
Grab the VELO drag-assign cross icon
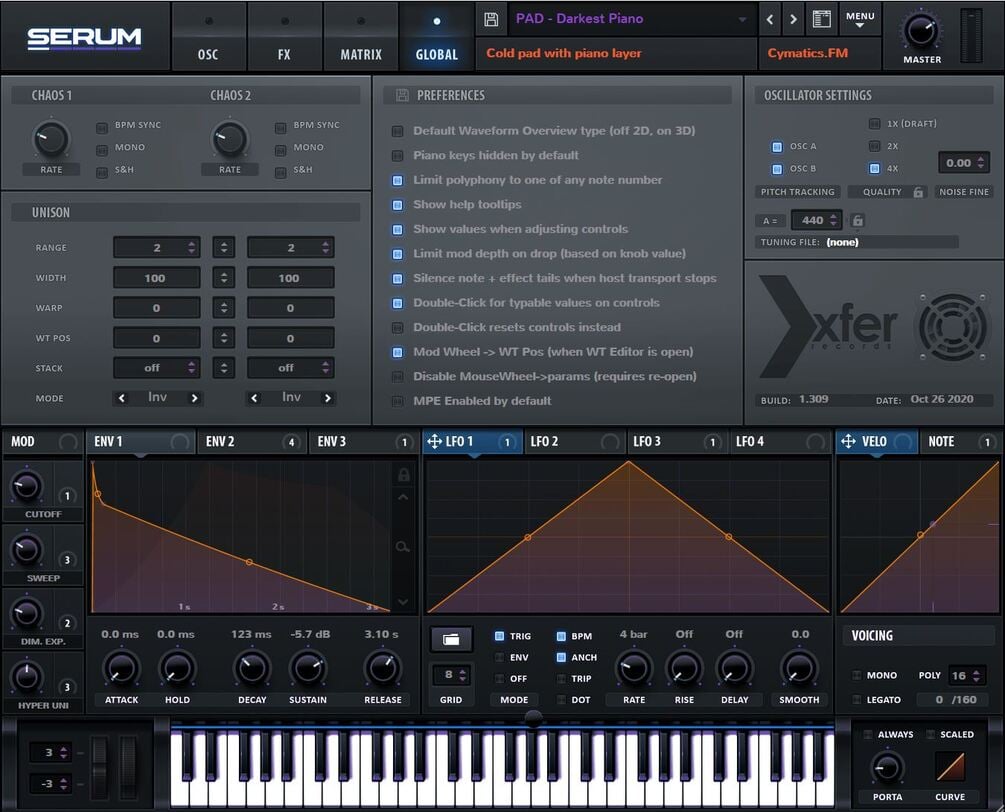pyautogui.click(x=848, y=442)
